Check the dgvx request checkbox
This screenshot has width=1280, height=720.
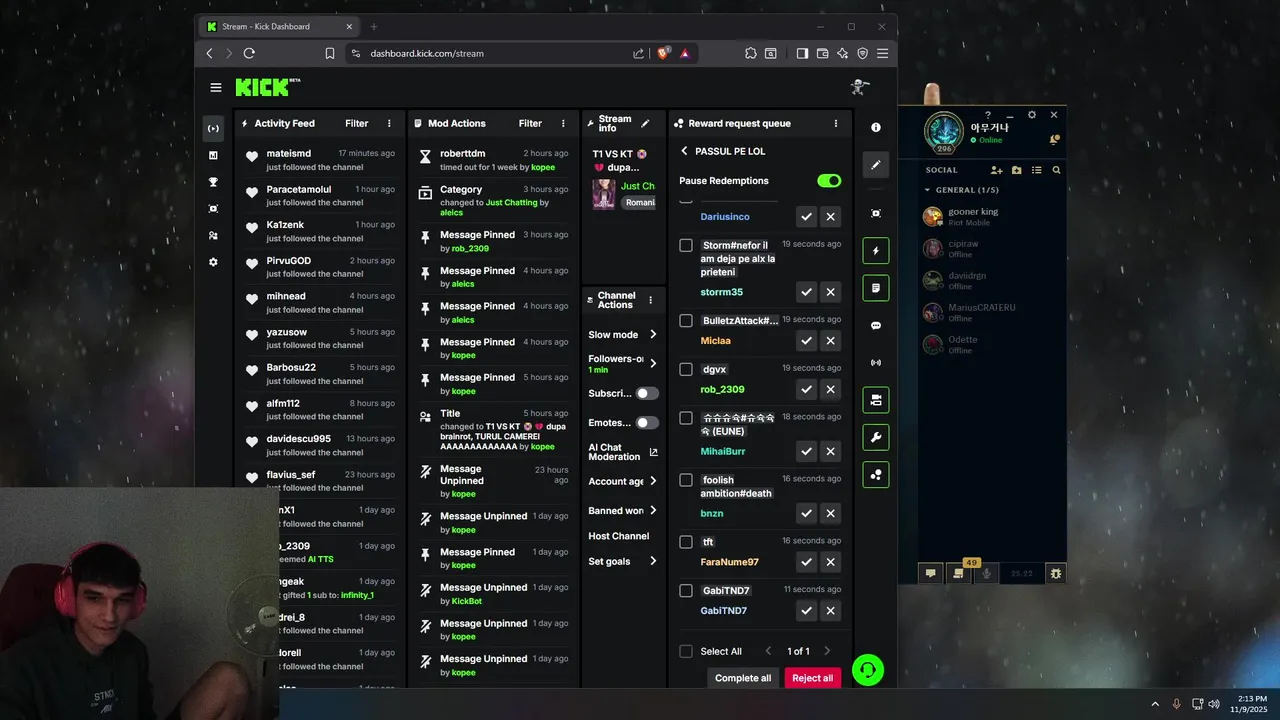click(686, 369)
